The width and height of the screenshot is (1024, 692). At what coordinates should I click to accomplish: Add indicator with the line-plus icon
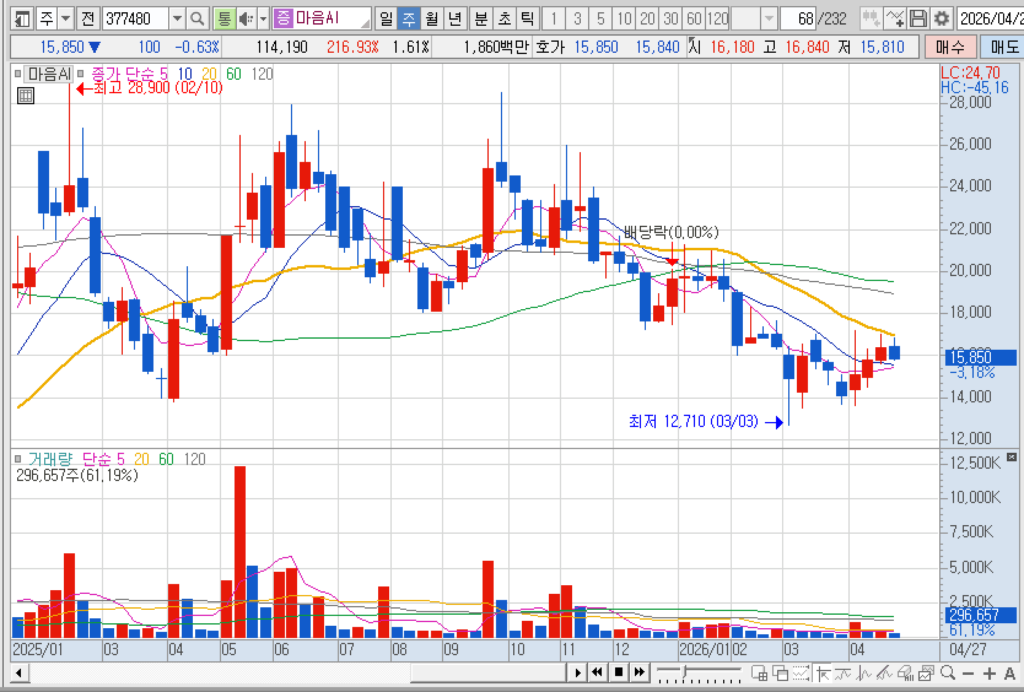[895, 18]
